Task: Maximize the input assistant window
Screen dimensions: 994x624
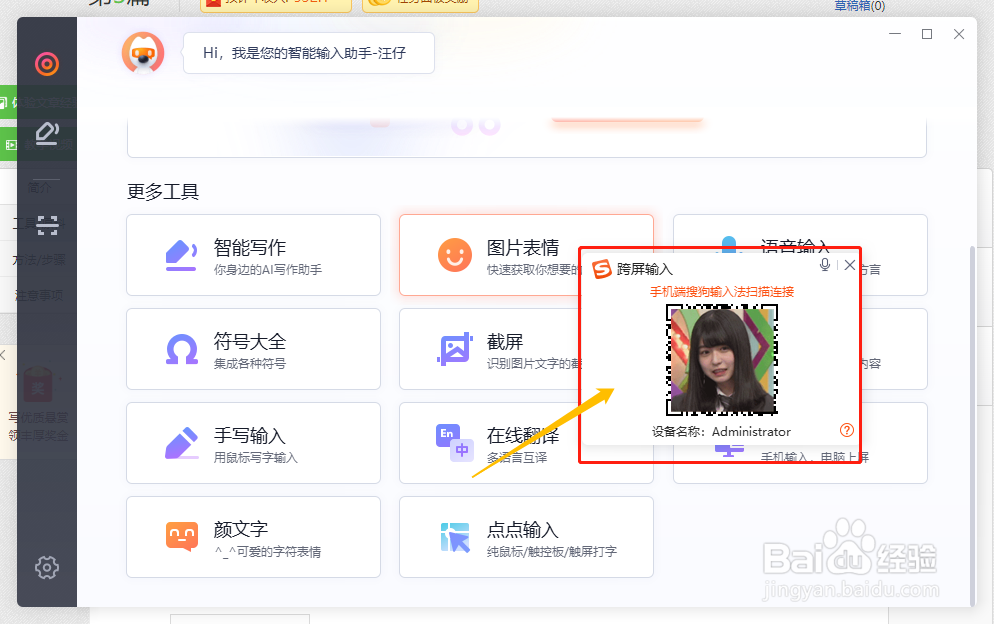Action: click(x=927, y=34)
